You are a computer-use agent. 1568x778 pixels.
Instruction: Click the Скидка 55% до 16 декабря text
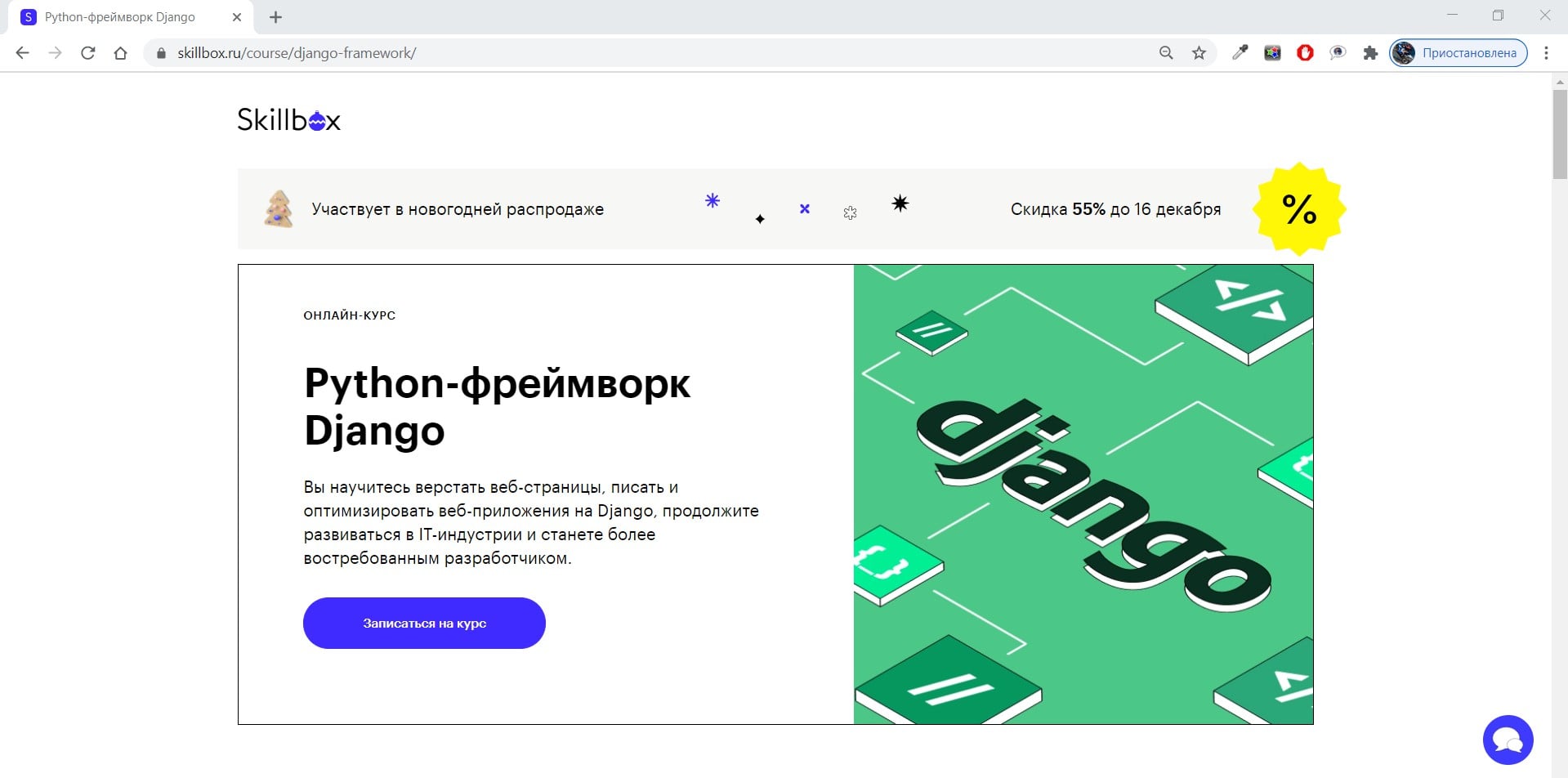[1115, 209]
